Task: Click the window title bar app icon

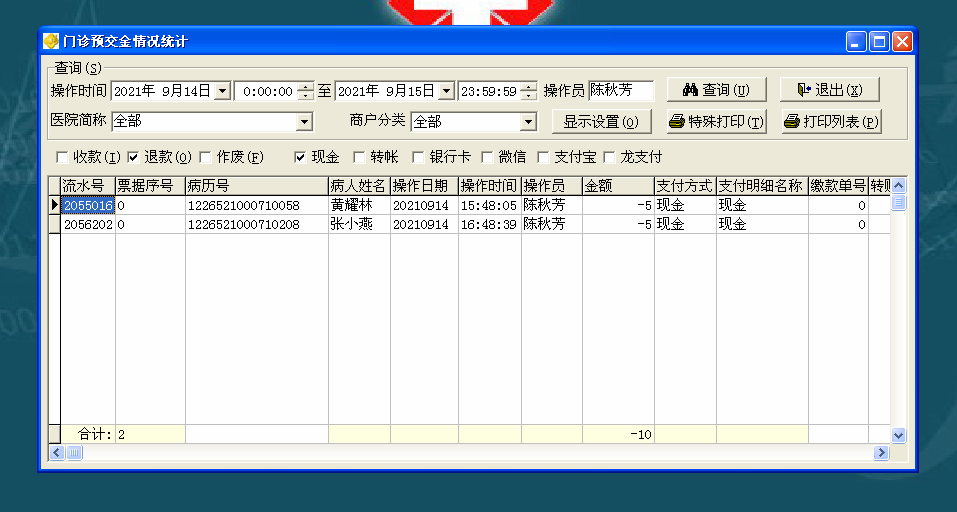Action: (51, 41)
